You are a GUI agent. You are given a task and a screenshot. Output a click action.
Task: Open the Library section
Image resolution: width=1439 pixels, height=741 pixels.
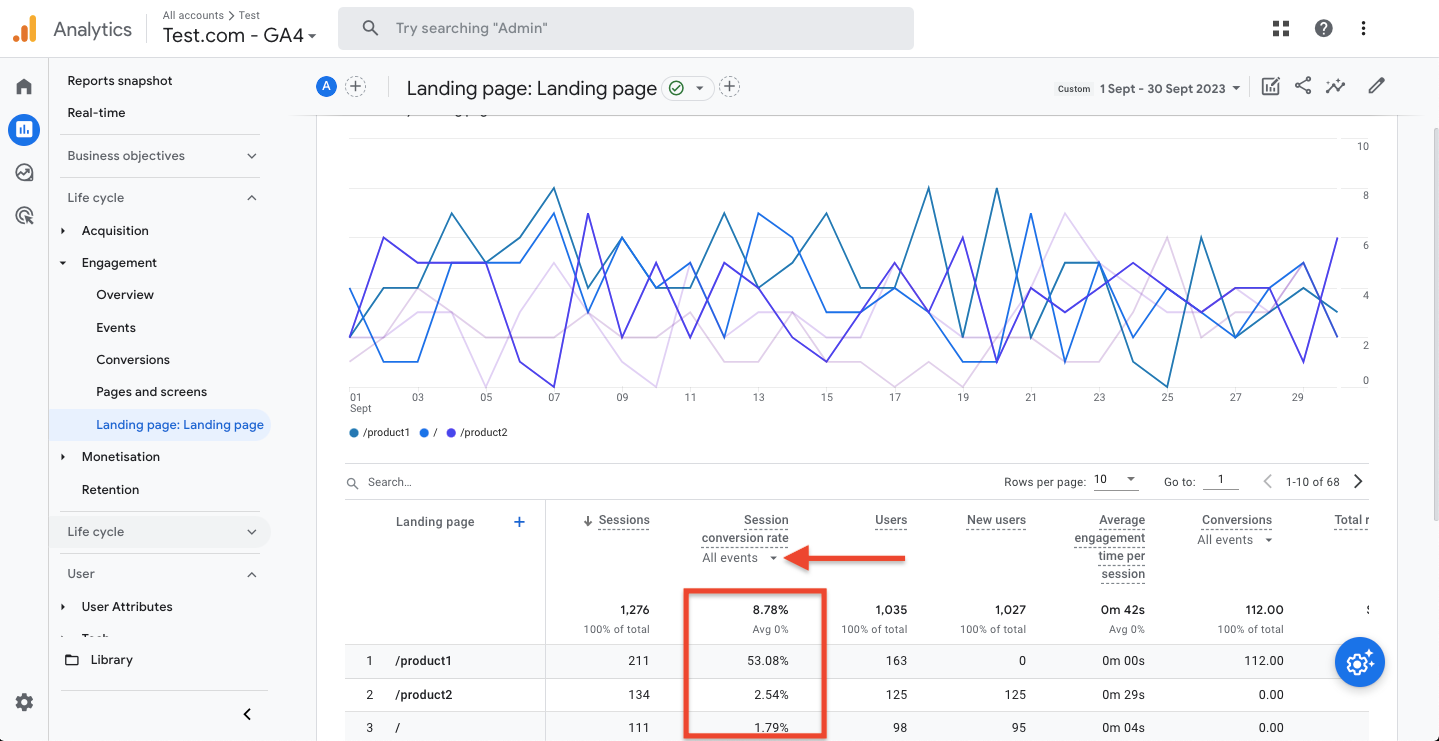[x=112, y=659]
